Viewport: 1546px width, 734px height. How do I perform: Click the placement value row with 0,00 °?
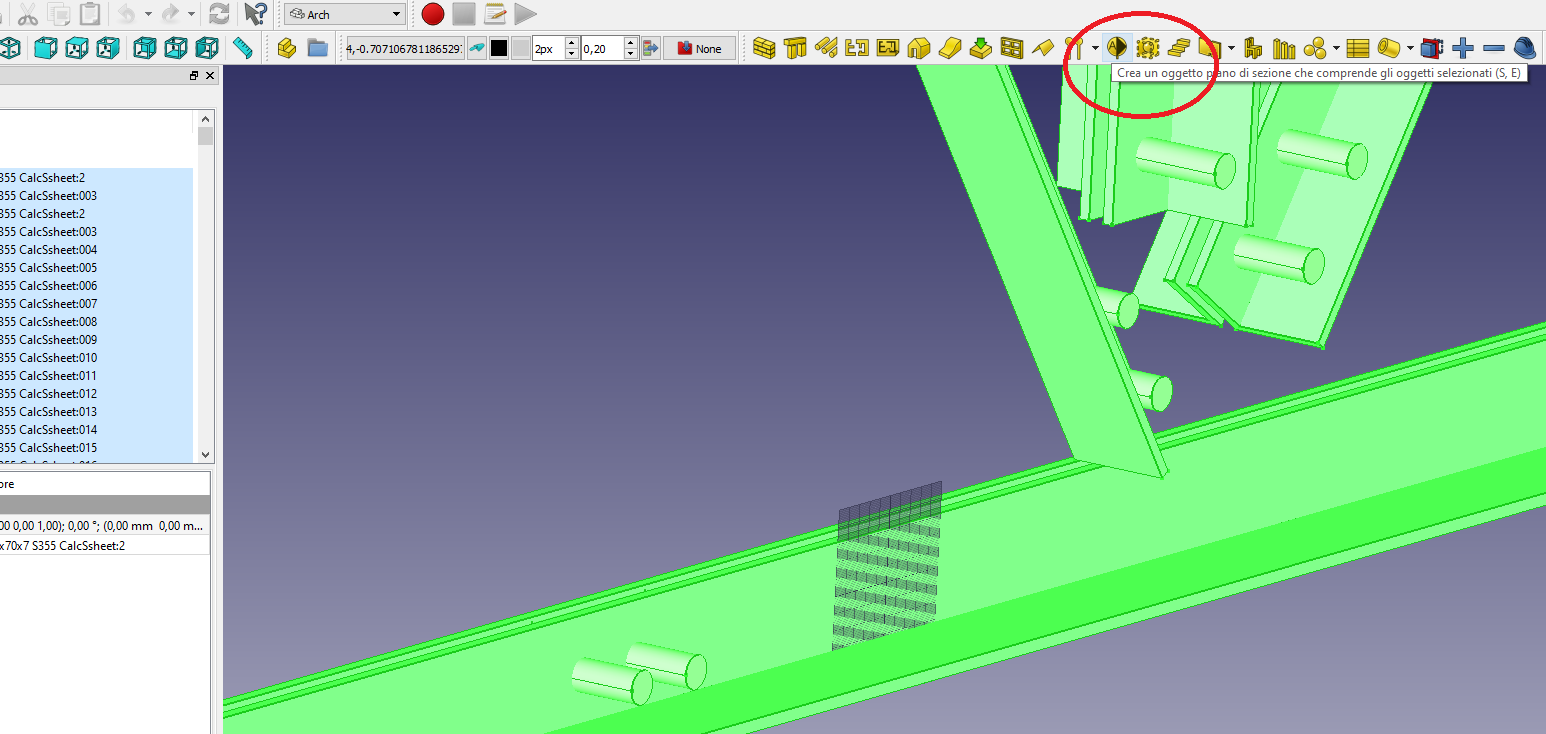point(105,525)
